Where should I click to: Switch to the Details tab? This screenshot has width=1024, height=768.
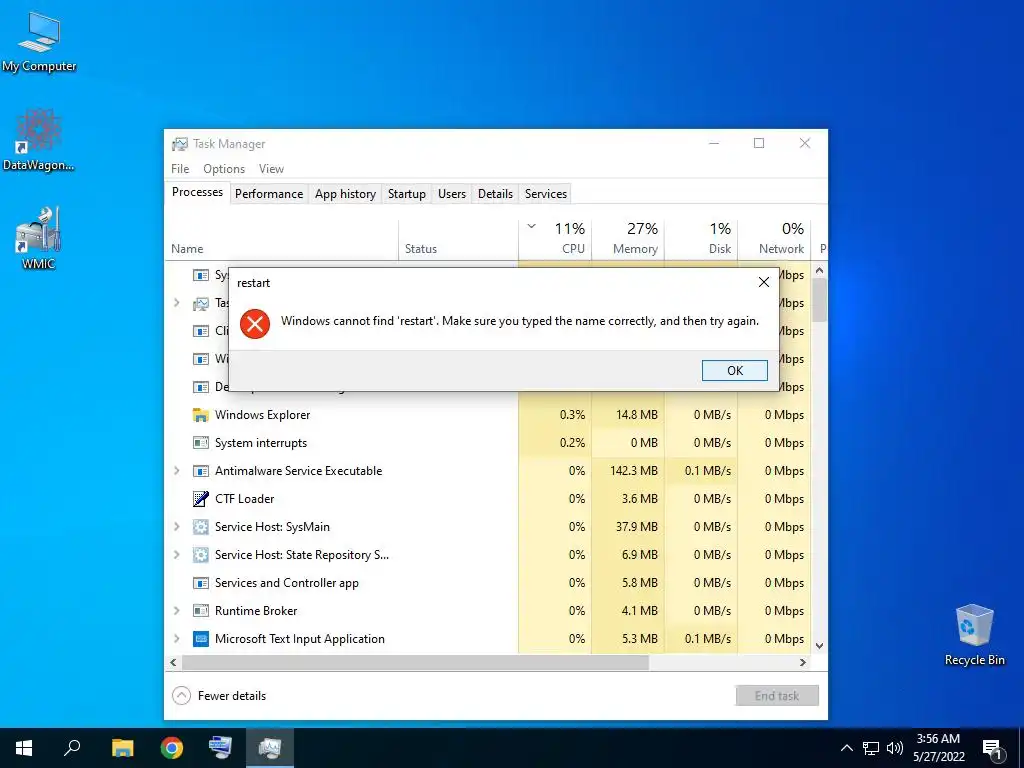495,194
